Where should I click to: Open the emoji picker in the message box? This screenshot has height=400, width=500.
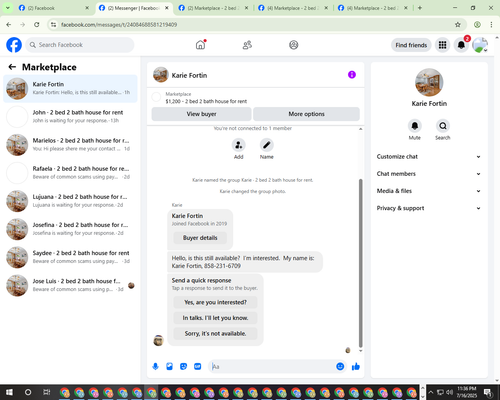pos(340,367)
